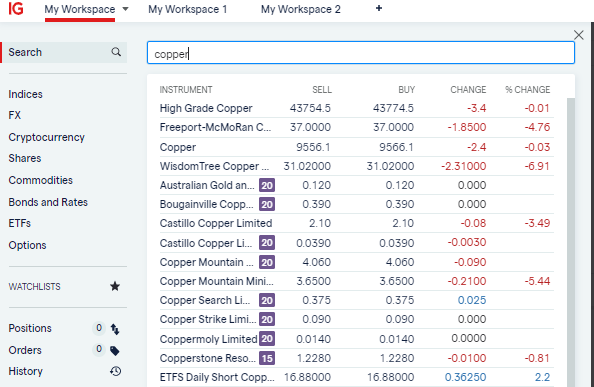The height and width of the screenshot is (387, 594).
Task: Open the Orders panel
Action: tap(25, 350)
